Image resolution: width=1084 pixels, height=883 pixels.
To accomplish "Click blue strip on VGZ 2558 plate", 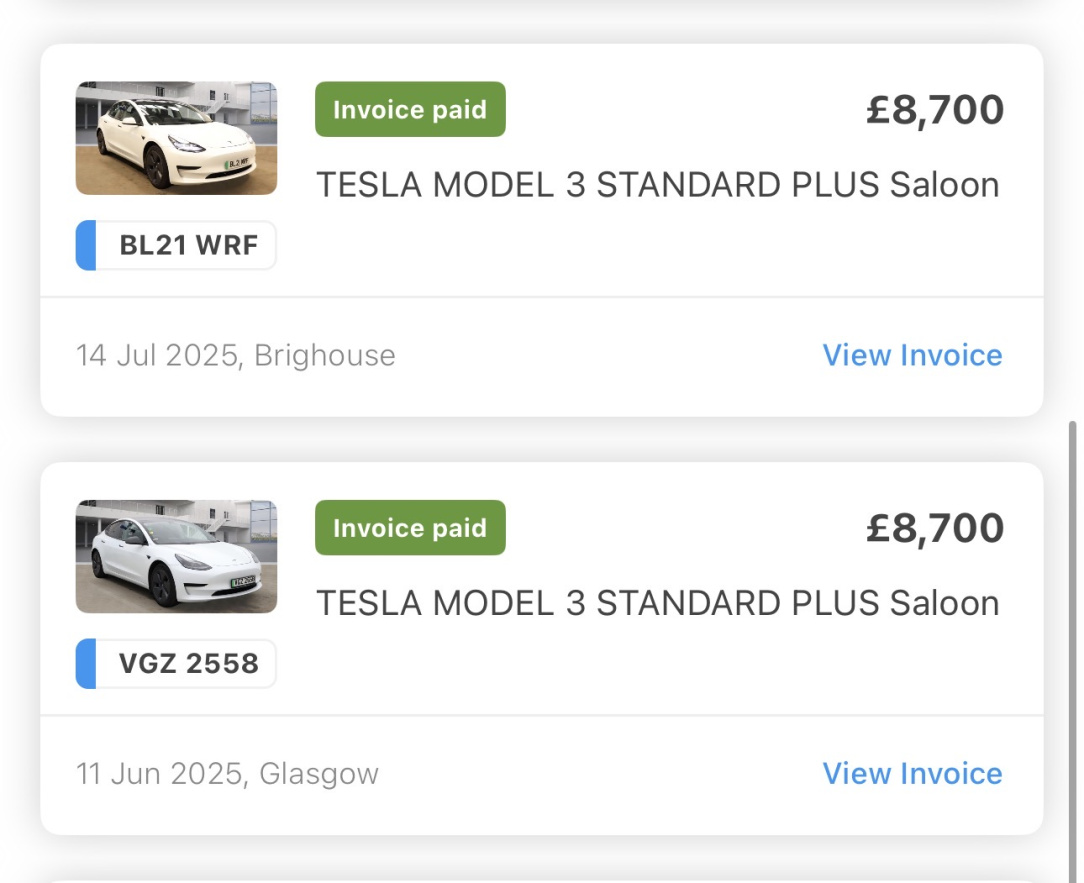I will (86, 664).
